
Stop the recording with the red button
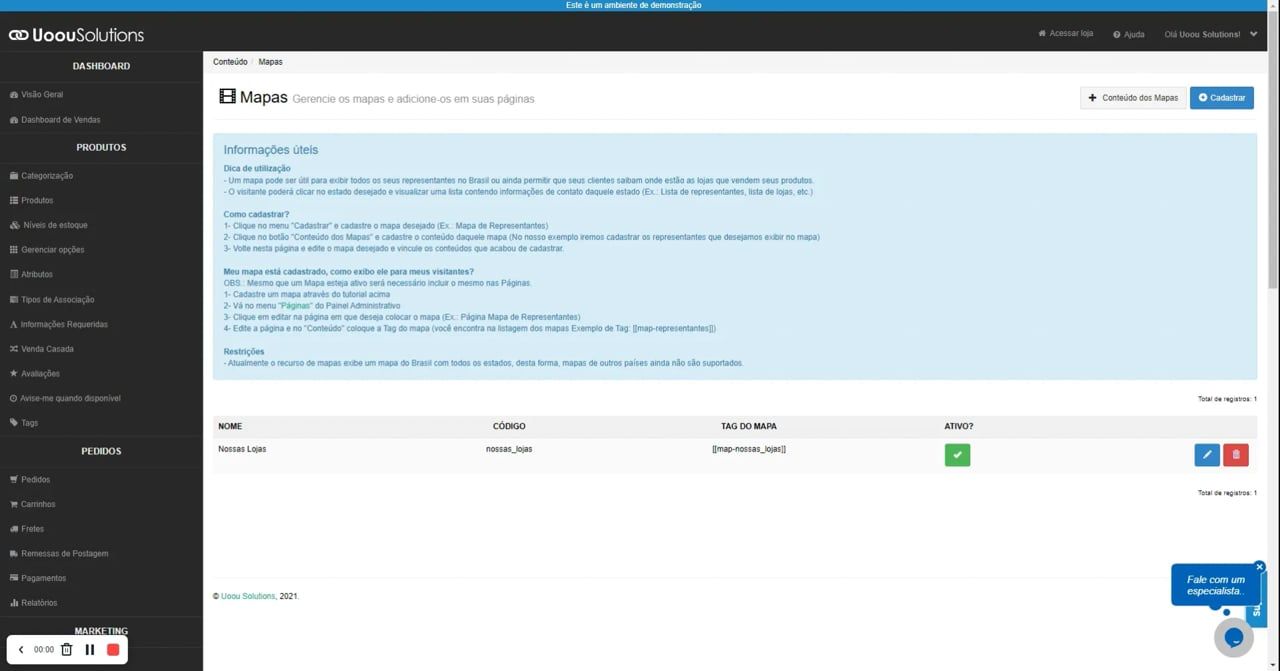click(113, 650)
